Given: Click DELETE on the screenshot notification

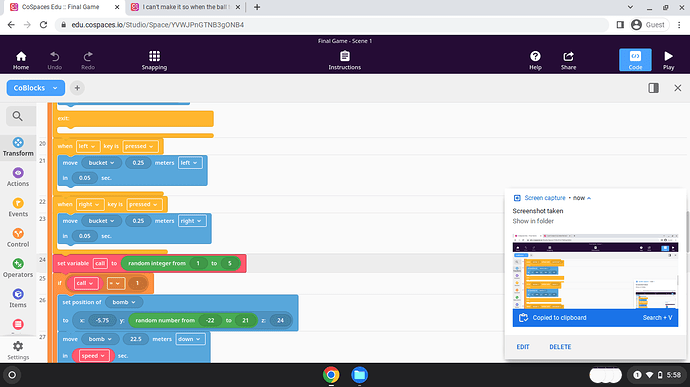Looking at the screenshot, I should (560, 347).
